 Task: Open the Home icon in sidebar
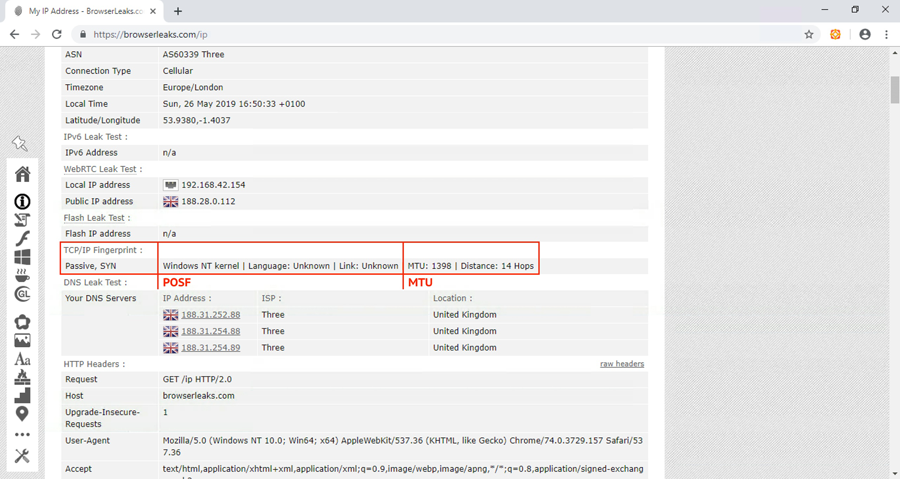pyautogui.click(x=22, y=174)
